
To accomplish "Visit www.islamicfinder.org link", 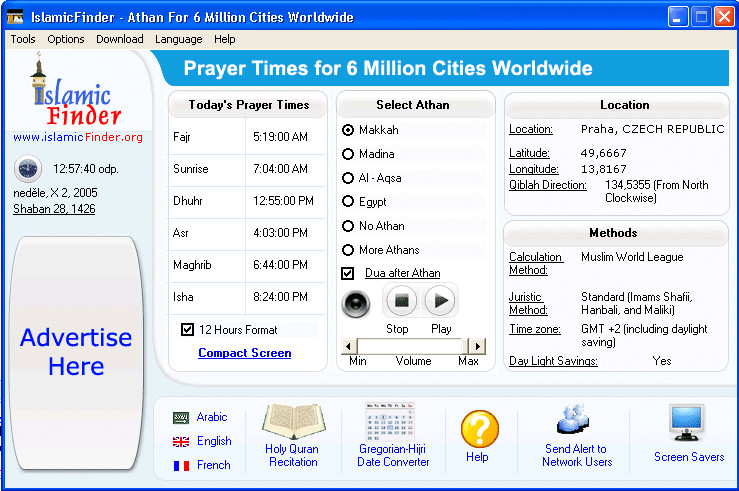I will click(x=78, y=137).
